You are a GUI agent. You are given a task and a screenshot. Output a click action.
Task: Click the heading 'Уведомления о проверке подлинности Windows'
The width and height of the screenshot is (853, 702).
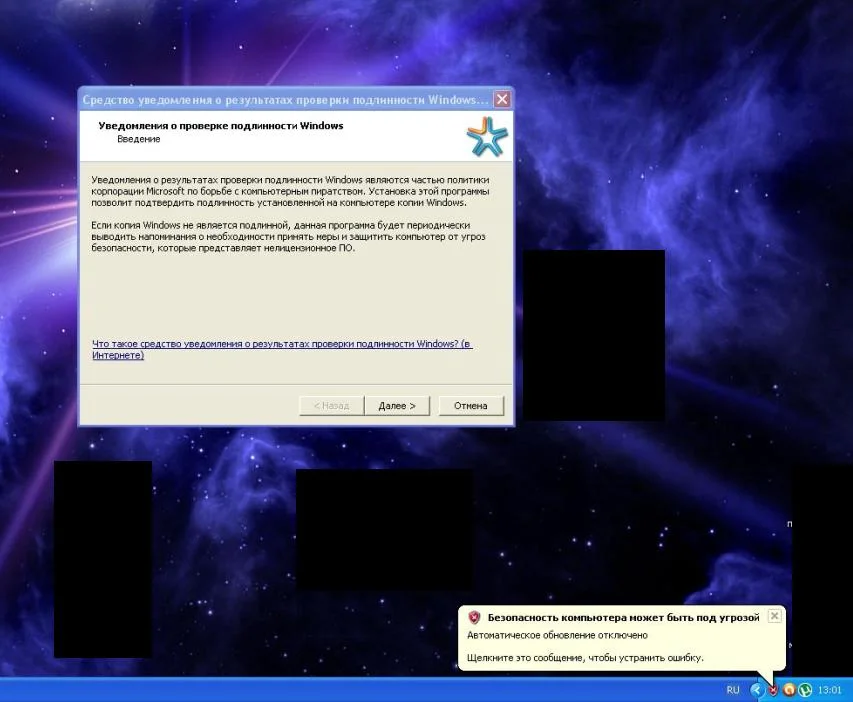221,126
